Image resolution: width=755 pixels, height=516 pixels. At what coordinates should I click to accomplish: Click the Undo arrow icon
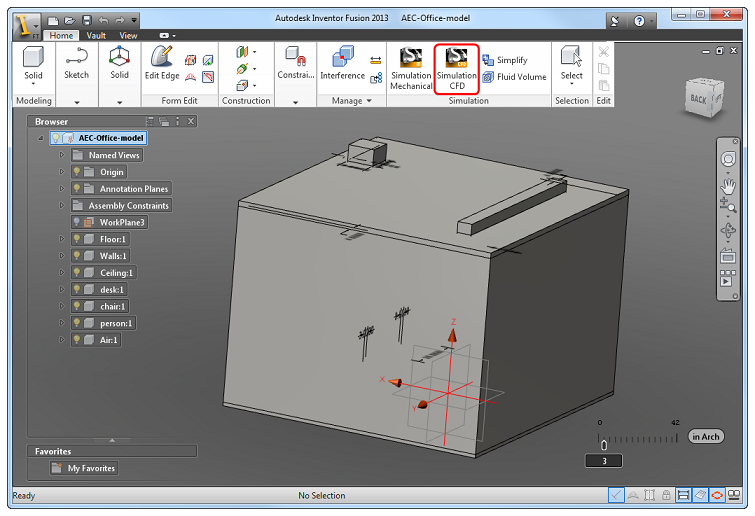tap(104, 20)
